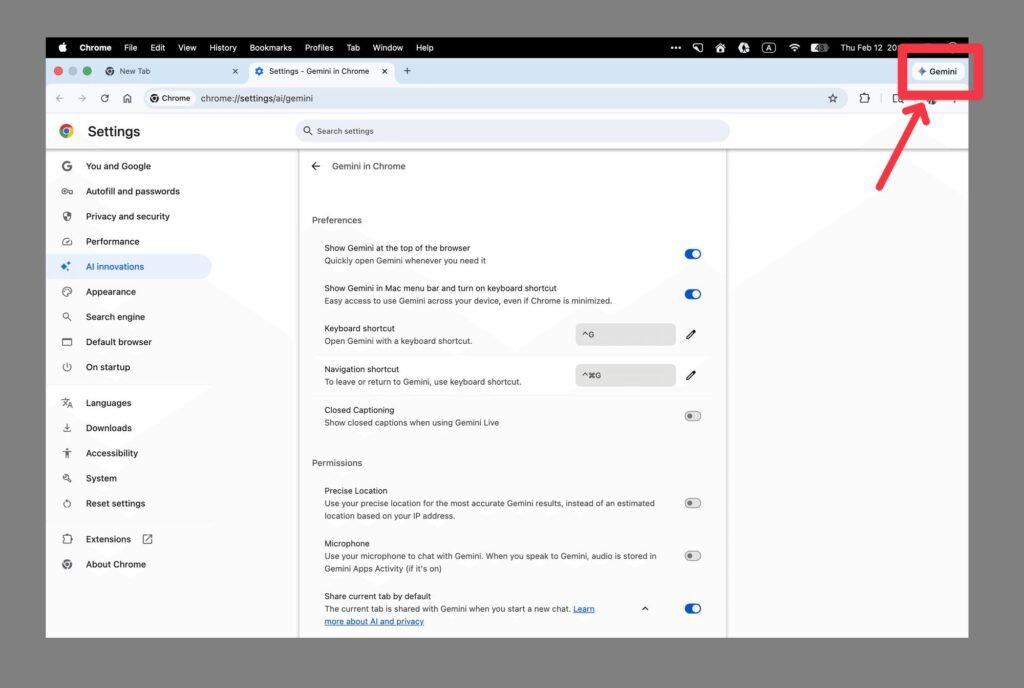Open a new tab with plus icon
Screen dimensions: 1024x688
(x=407, y=70)
